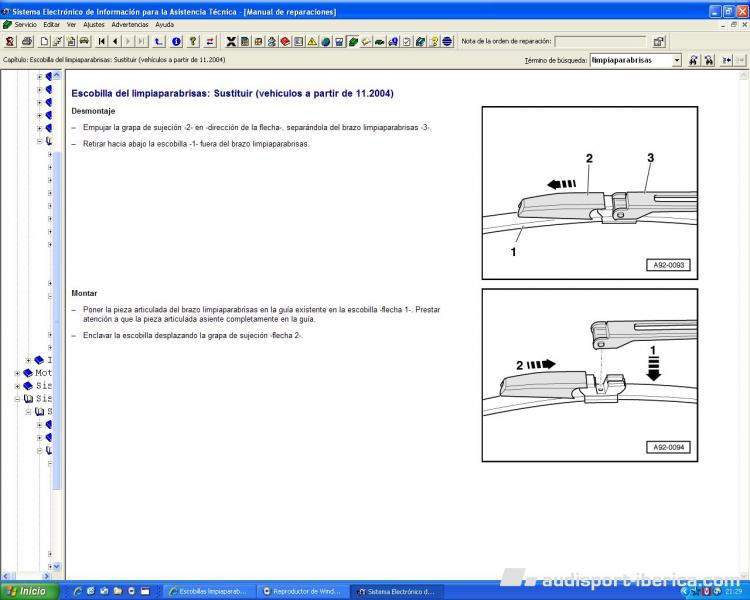Click the tree panel scrollbar down arrow
This screenshot has height=600, width=750.
coord(57,566)
